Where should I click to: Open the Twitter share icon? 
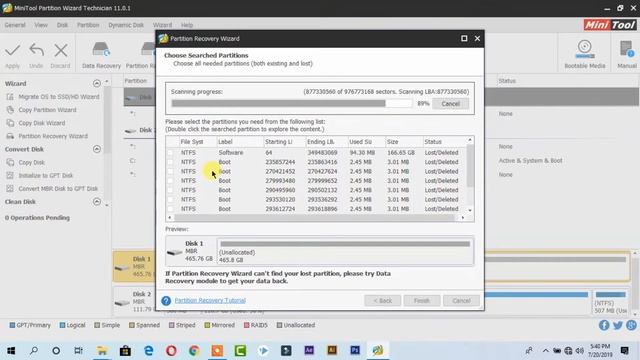(618, 325)
